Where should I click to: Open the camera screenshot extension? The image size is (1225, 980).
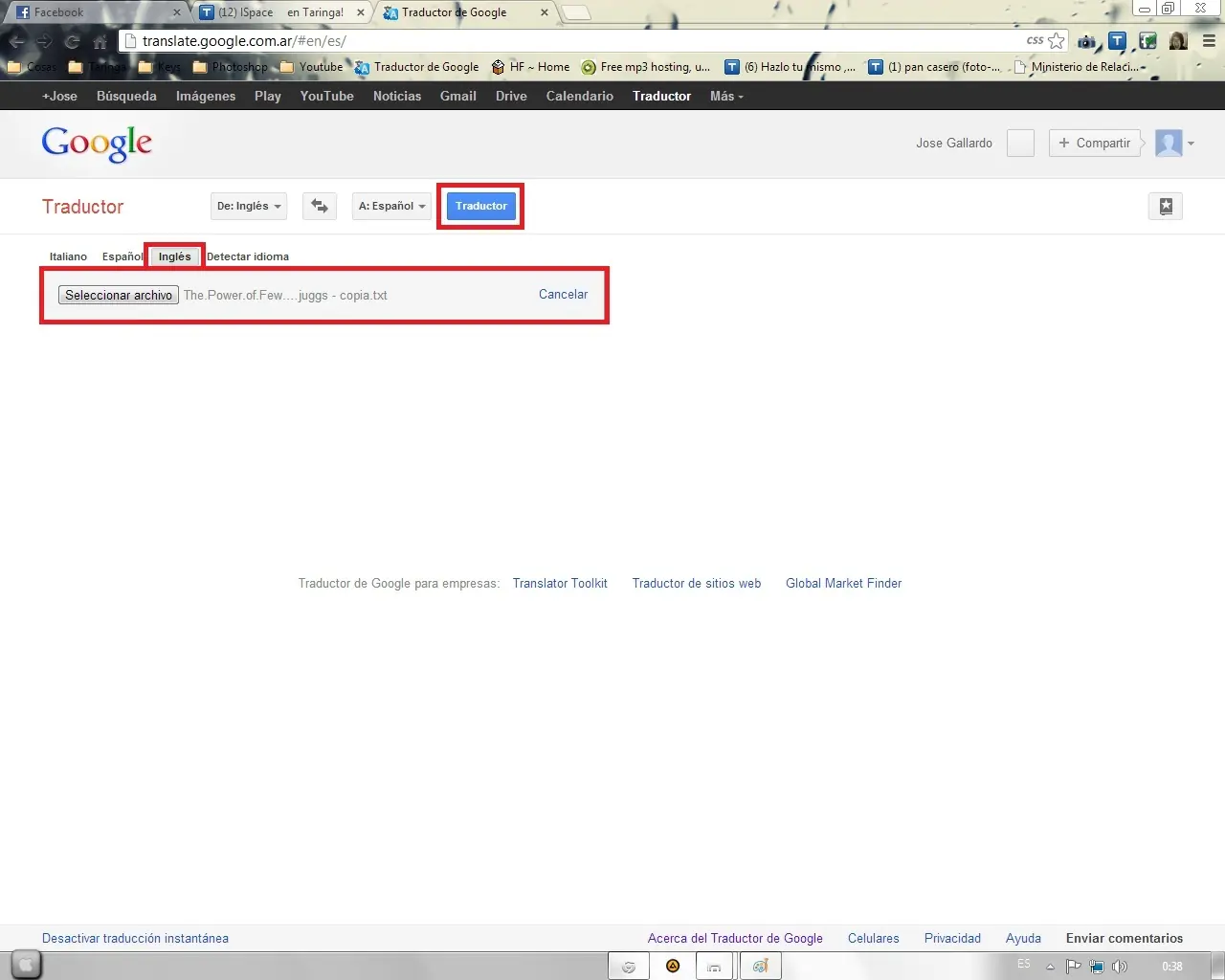(x=1086, y=41)
